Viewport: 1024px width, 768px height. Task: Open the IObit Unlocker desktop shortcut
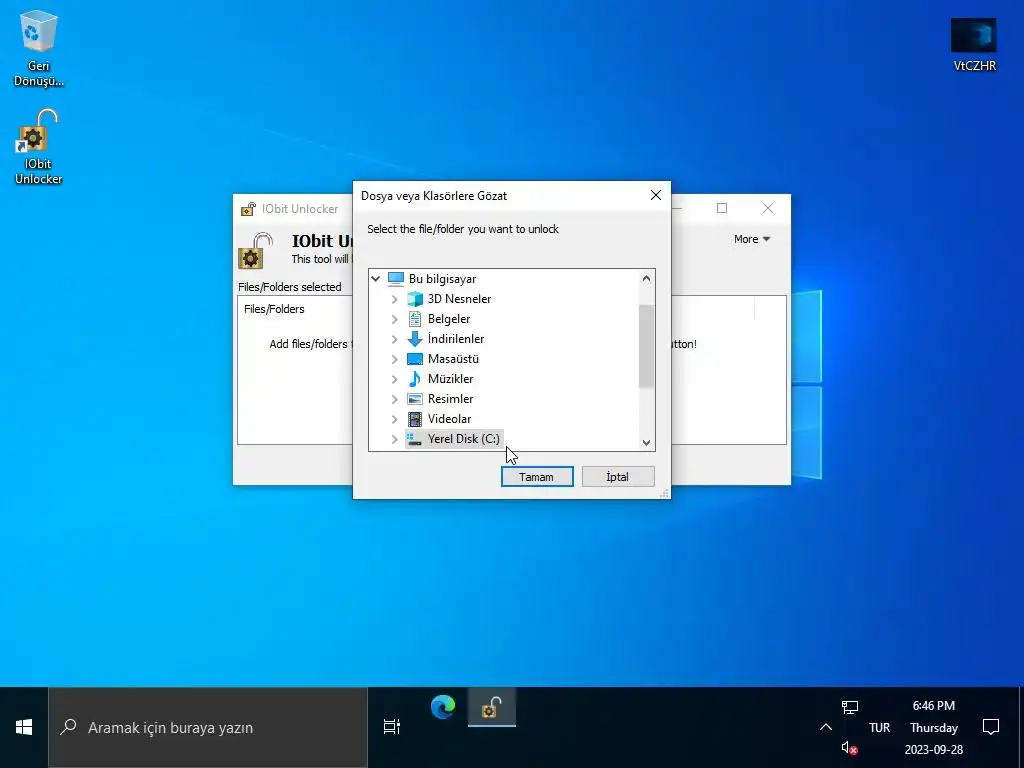(x=39, y=147)
